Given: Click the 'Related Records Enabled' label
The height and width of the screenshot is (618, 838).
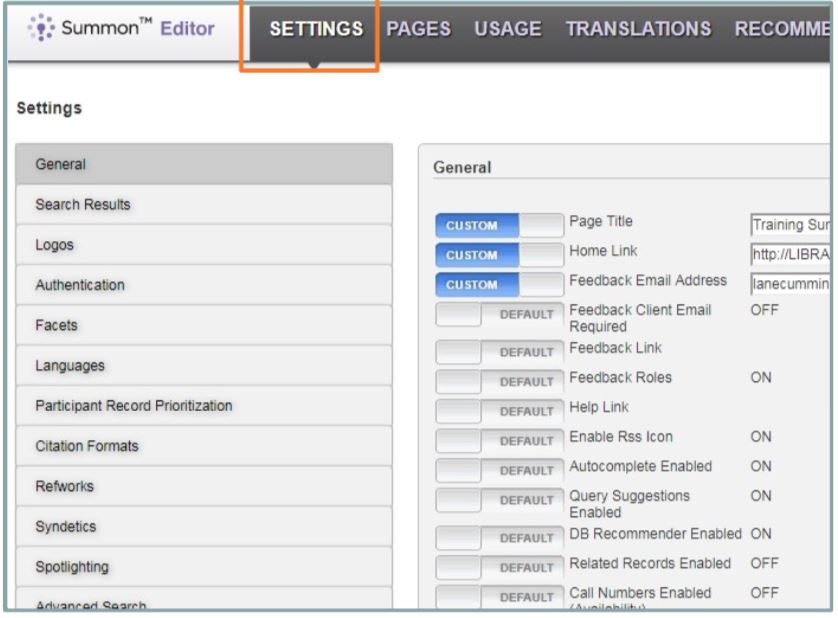Looking at the screenshot, I should pyautogui.click(x=650, y=563).
